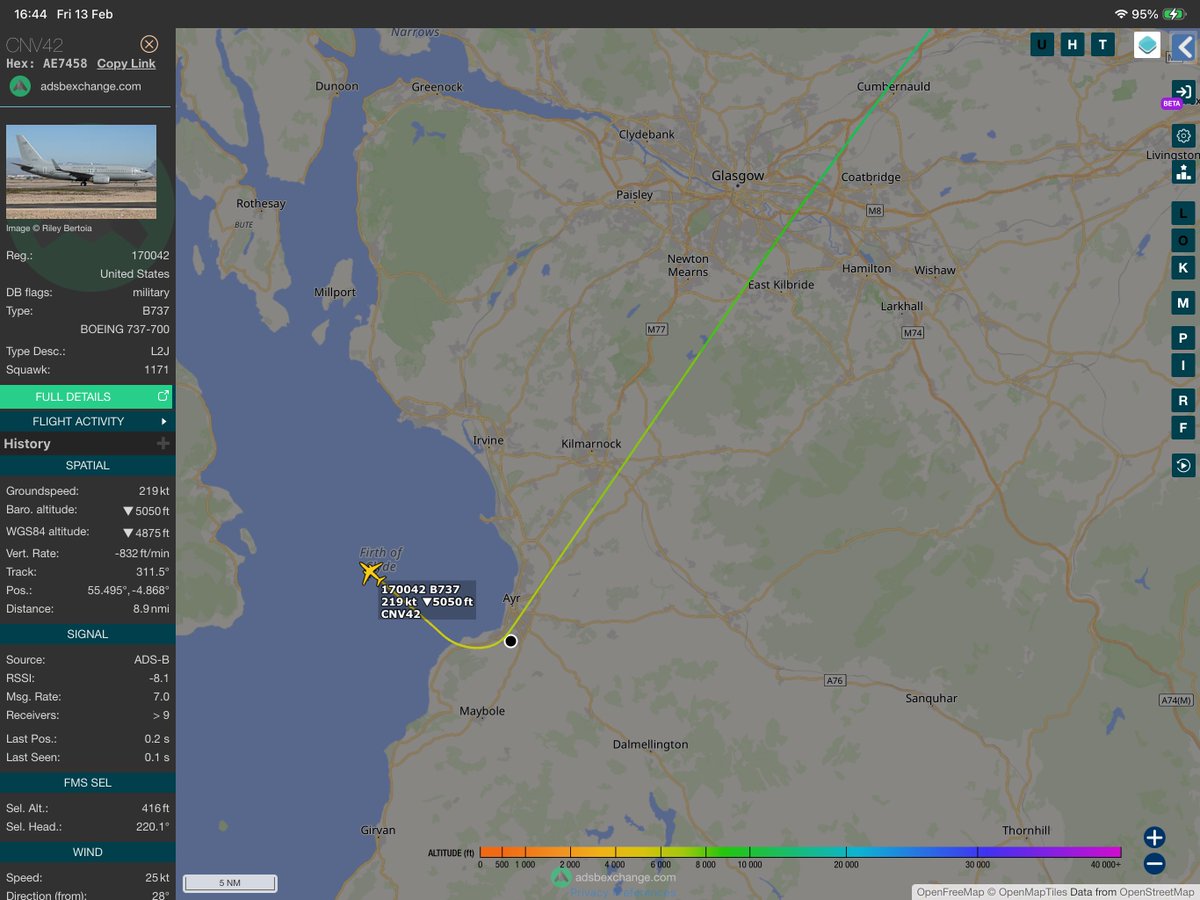The image size is (1200, 900).
Task: Click the Squawk value 1171
Action: click(x=156, y=370)
